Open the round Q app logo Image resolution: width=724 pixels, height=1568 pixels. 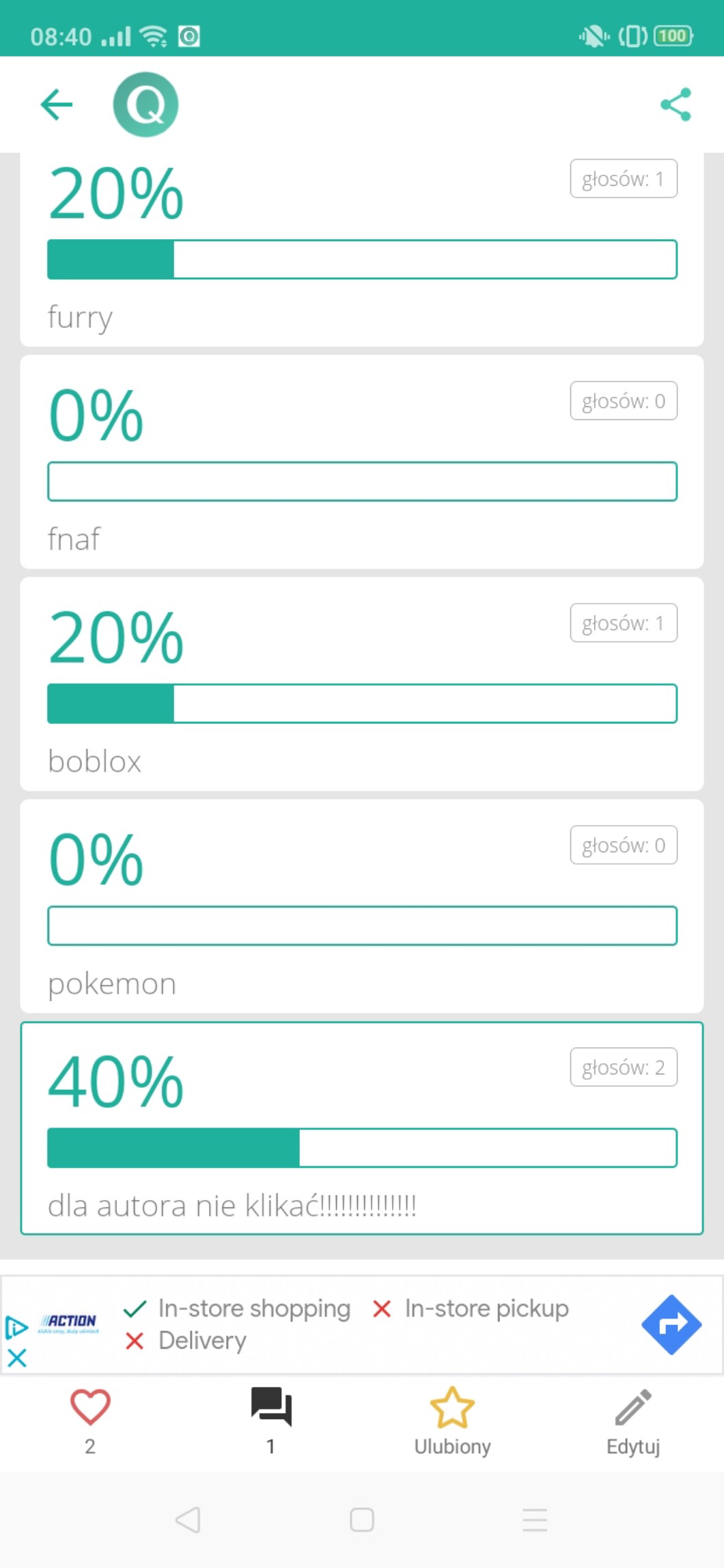(145, 104)
